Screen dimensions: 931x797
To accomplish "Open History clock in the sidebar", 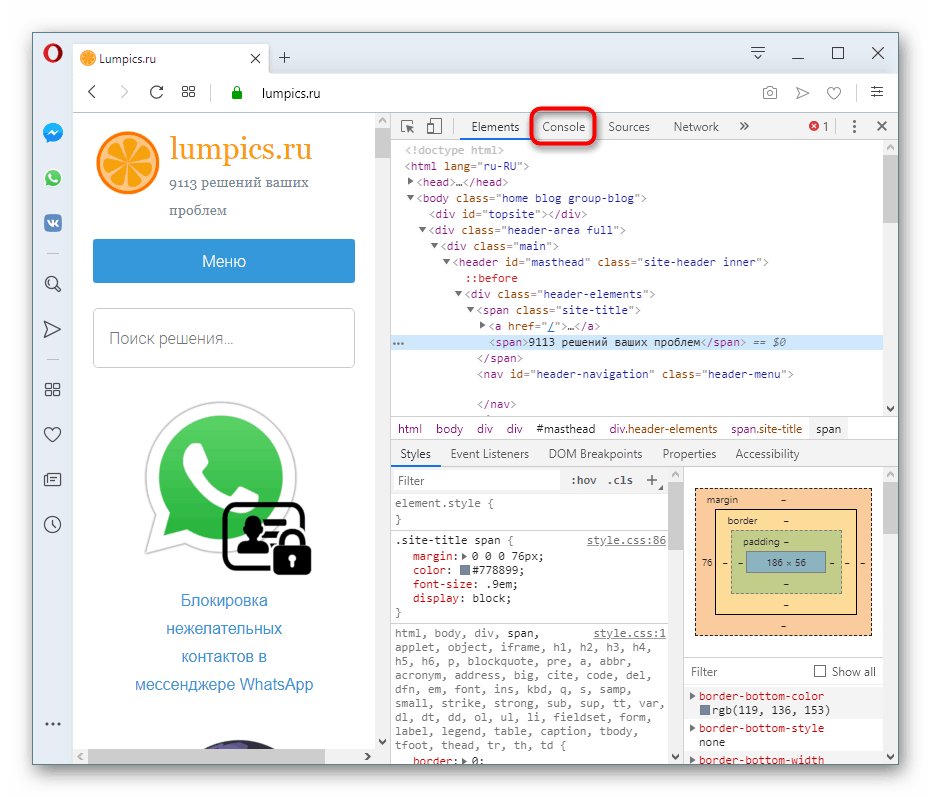I will [53, 524].
